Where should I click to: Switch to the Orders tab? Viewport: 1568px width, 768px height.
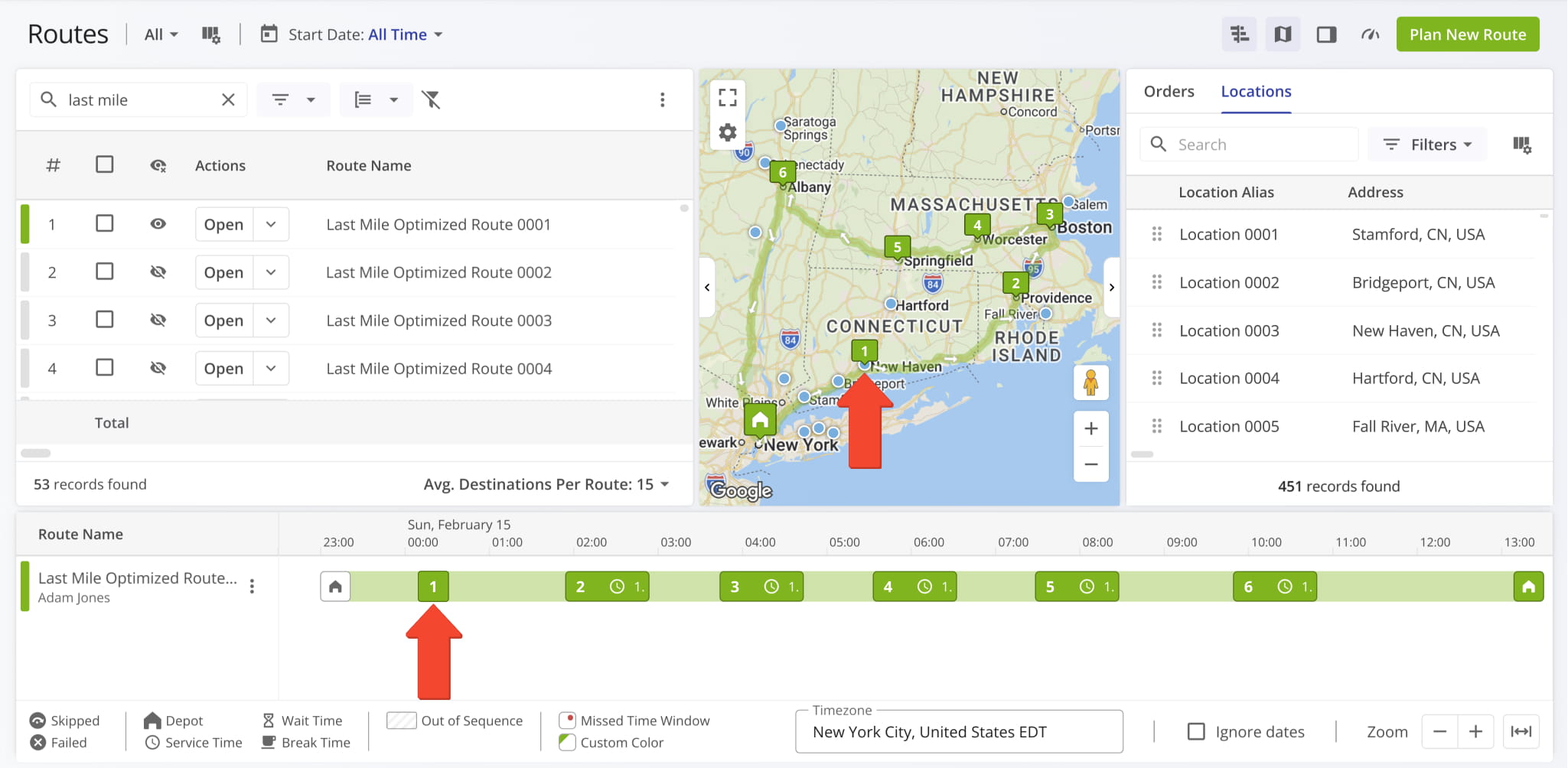point(1168,91)
